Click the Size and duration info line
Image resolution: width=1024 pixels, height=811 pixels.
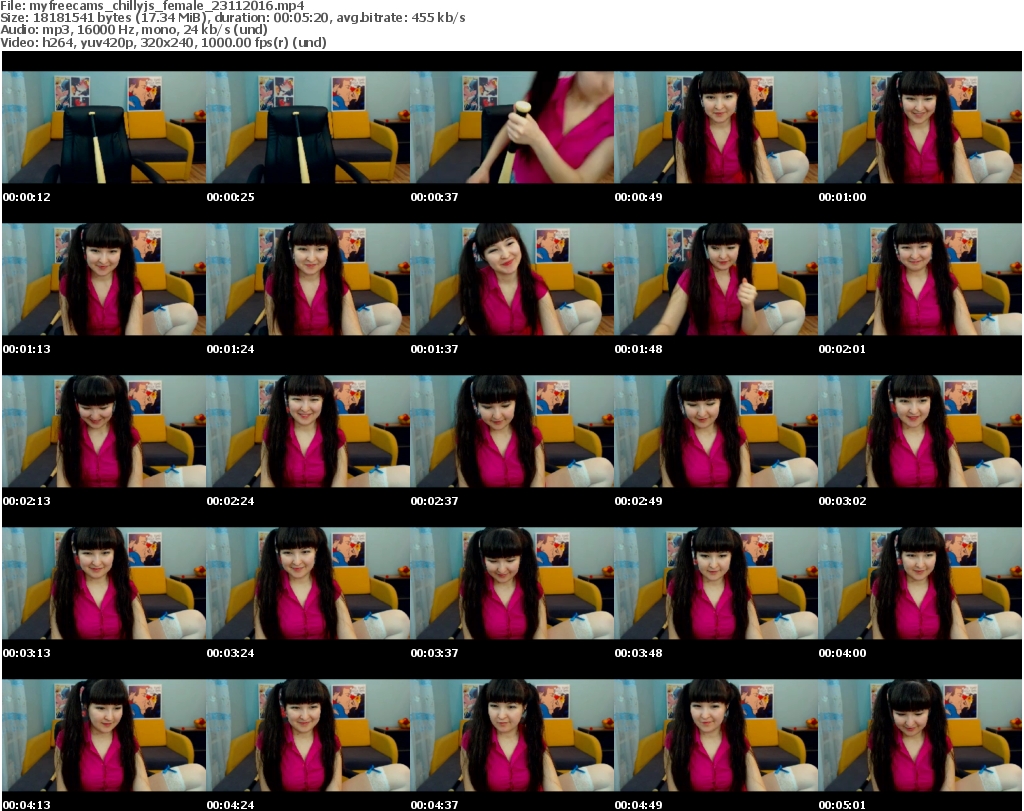(x=232, y=18)
